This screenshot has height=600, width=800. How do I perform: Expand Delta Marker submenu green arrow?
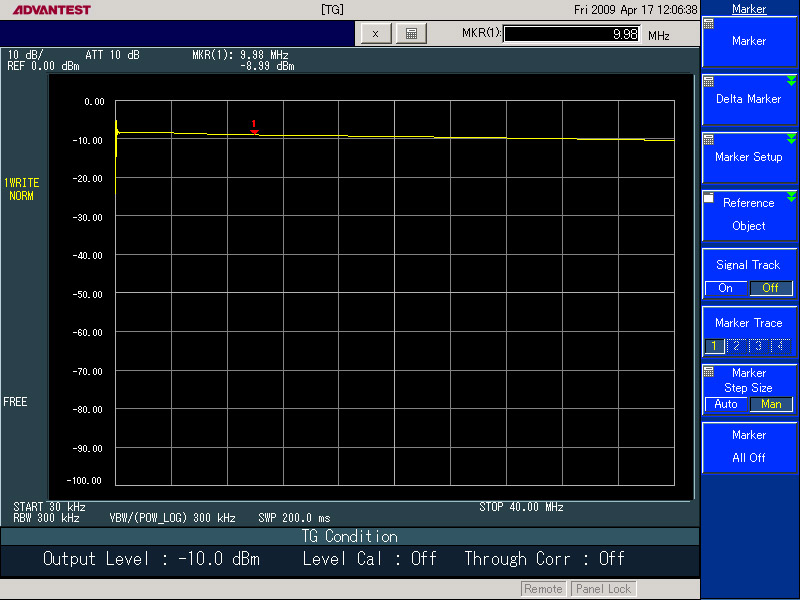click(791, 80)
